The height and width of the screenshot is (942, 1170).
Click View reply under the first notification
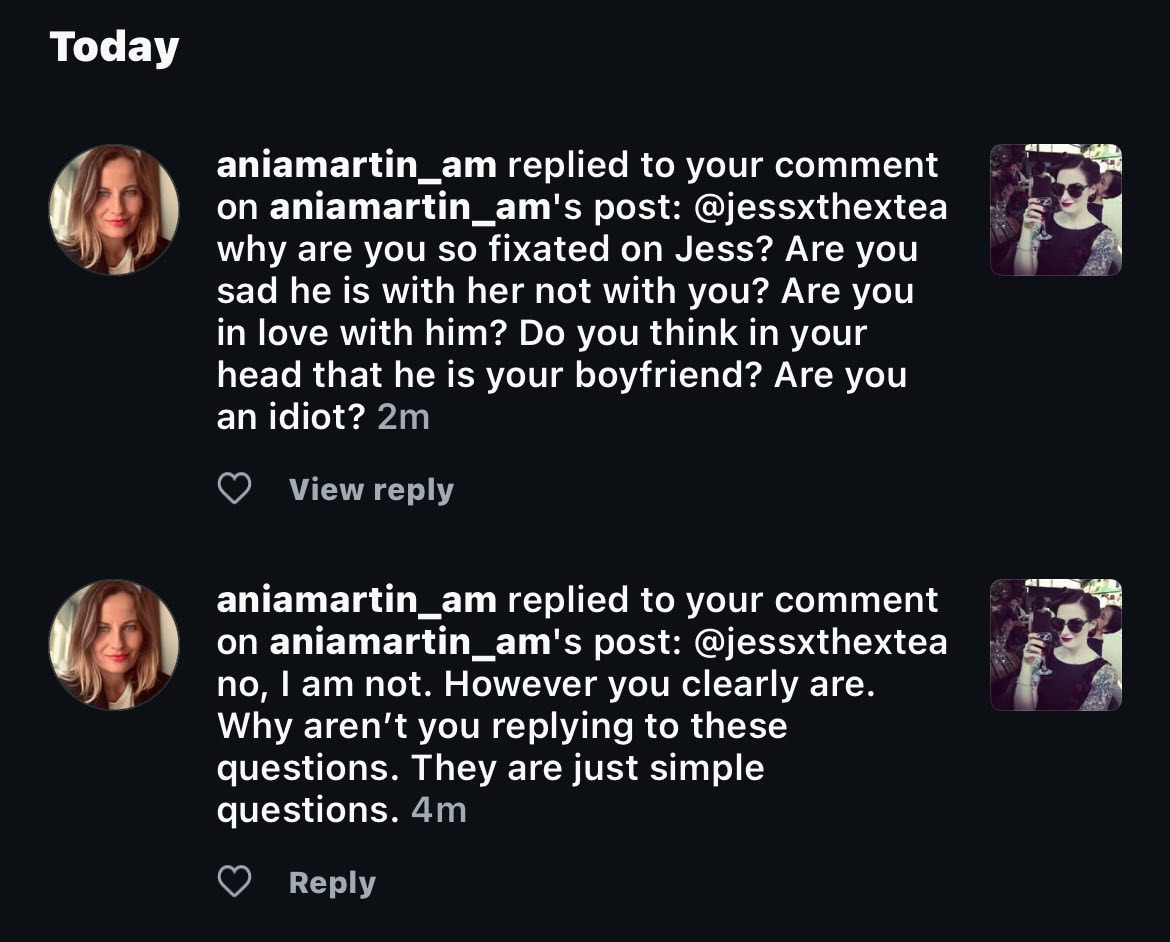tap(371, 490)
